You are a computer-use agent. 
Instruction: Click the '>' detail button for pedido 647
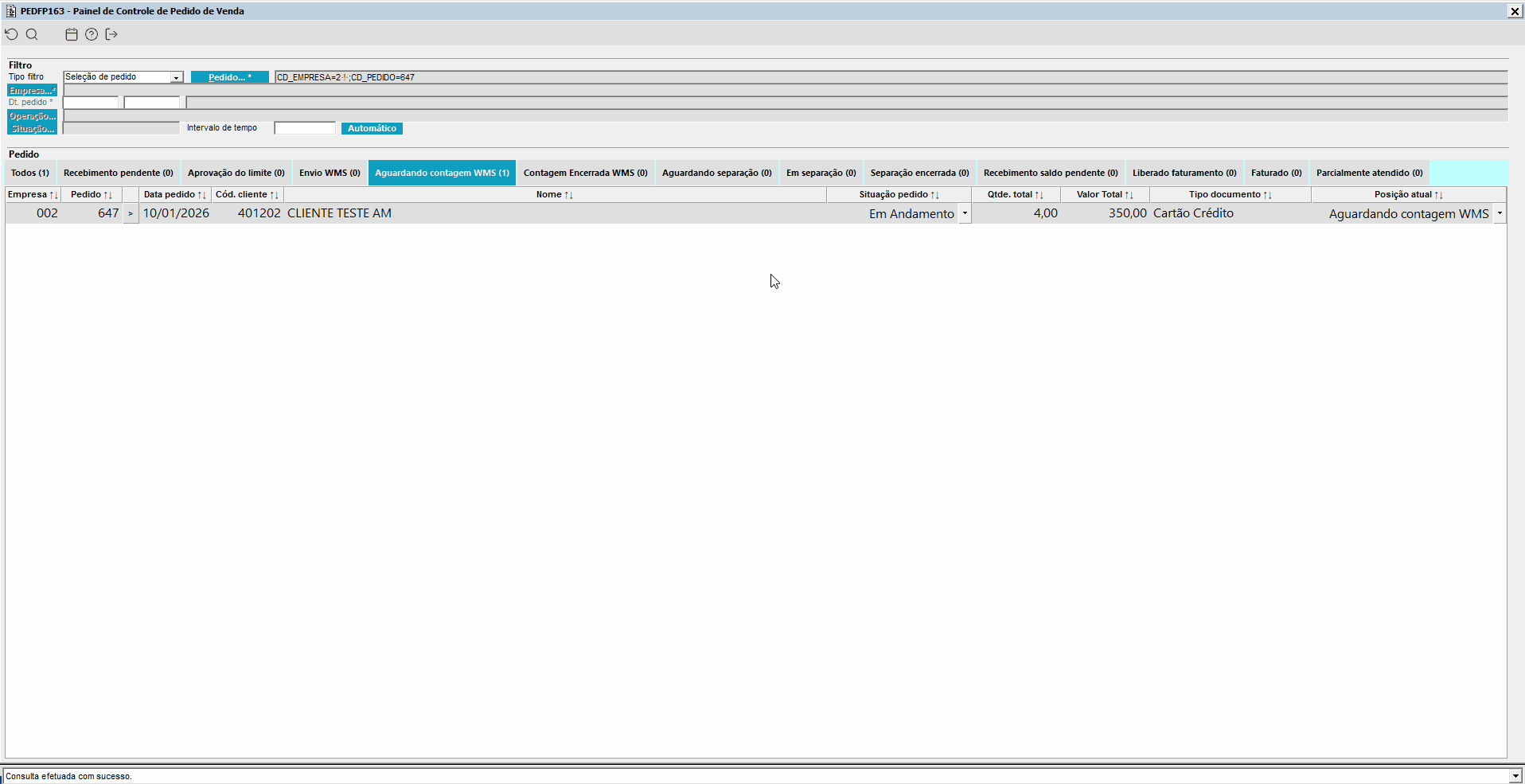(x=131, y=213)
